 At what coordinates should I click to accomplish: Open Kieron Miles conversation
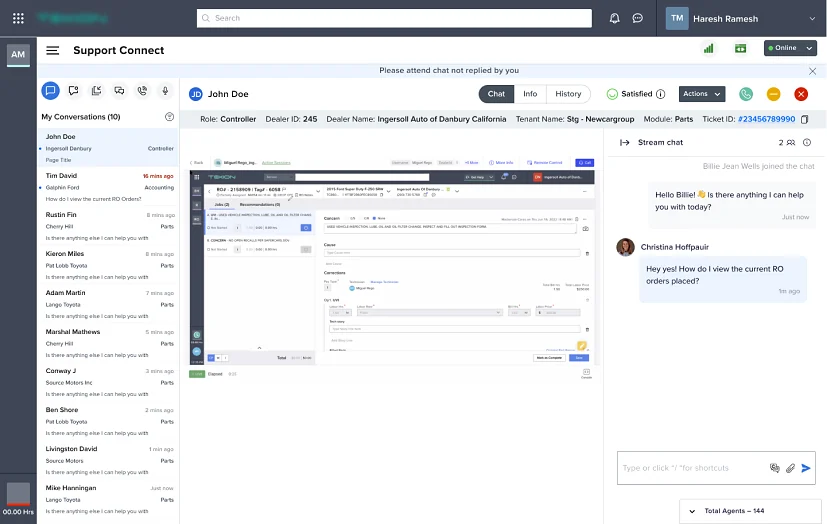(x=109, y=265)
